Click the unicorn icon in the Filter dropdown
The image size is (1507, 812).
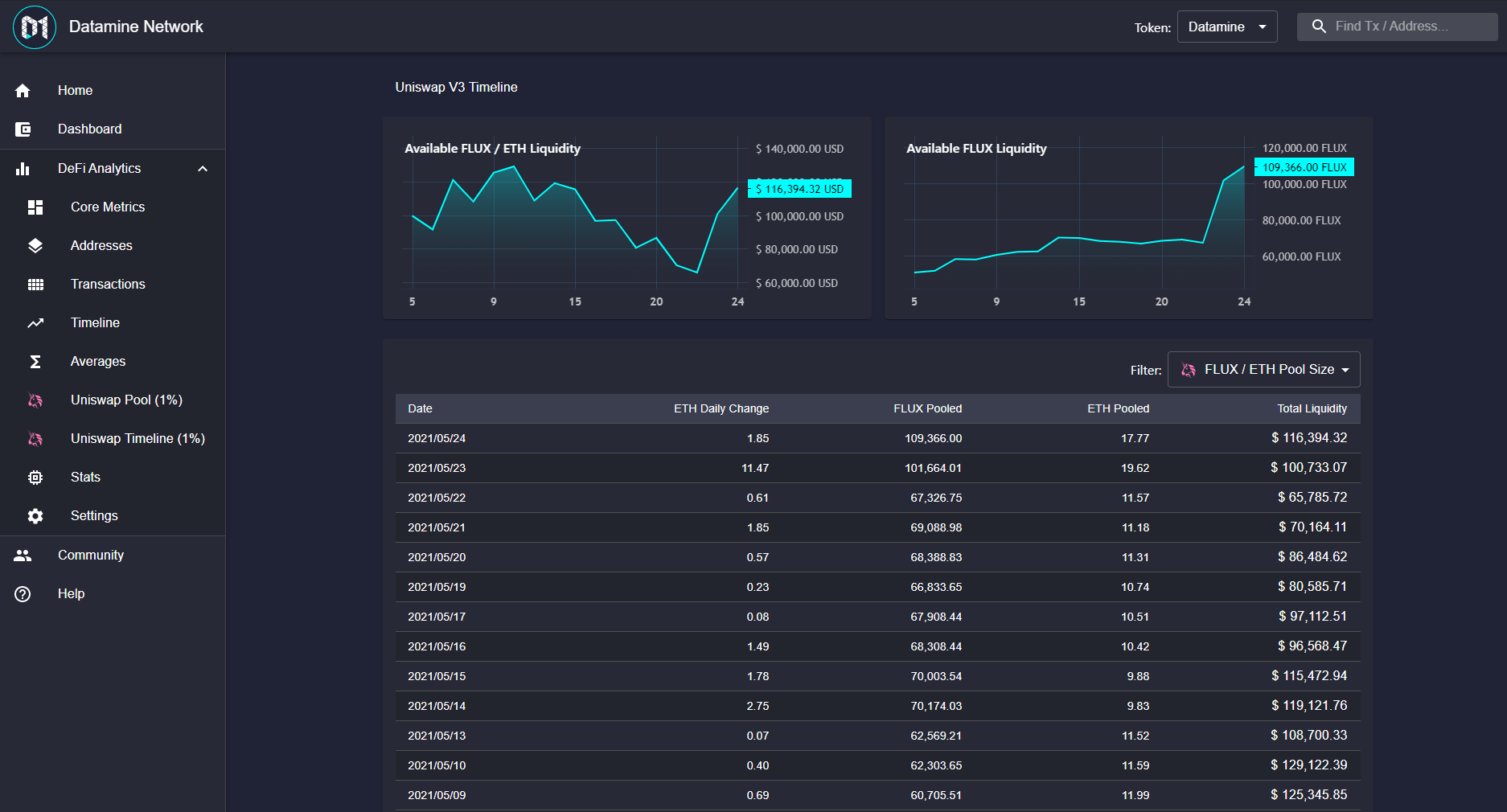(1188, 370)
